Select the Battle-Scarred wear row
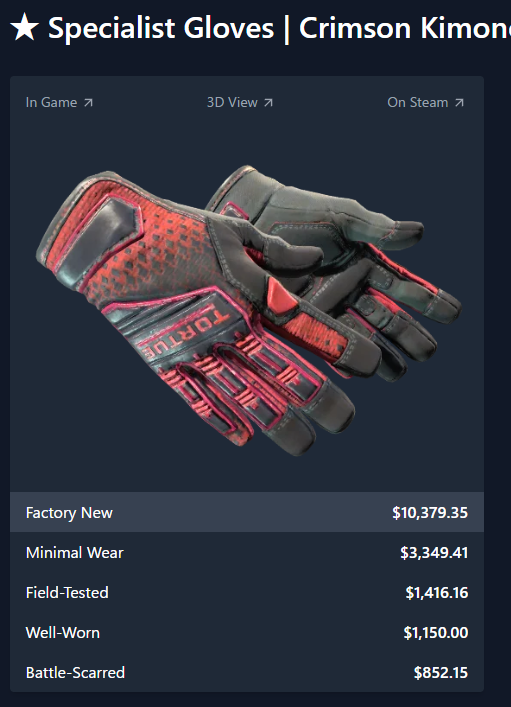Screen dimensions: 511x707 point(247,672)
